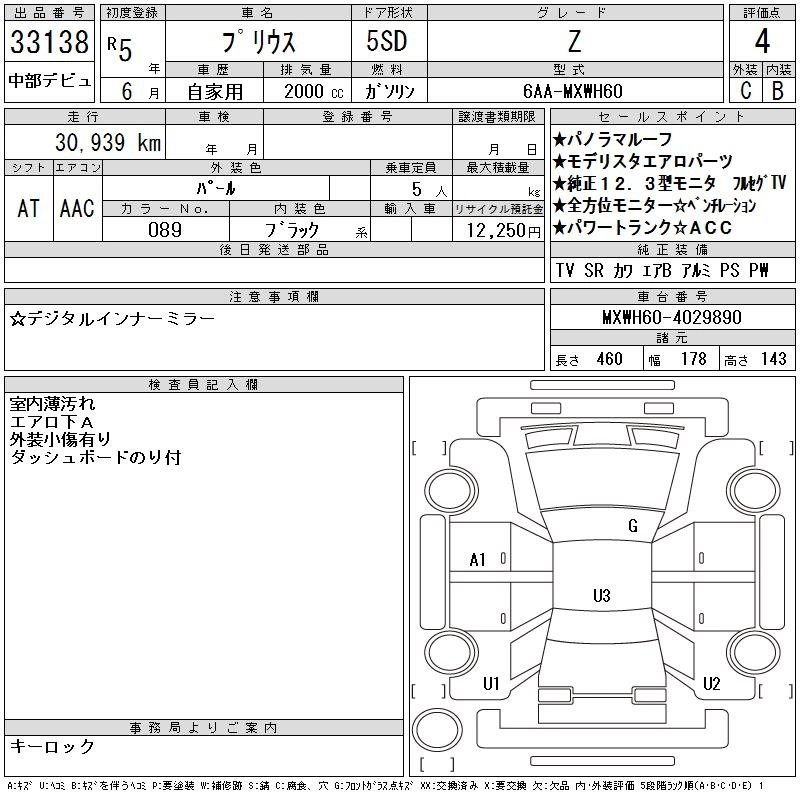Click the G windshield marker on the diagram
Screen dimensions: 800x800
[632, 526]
